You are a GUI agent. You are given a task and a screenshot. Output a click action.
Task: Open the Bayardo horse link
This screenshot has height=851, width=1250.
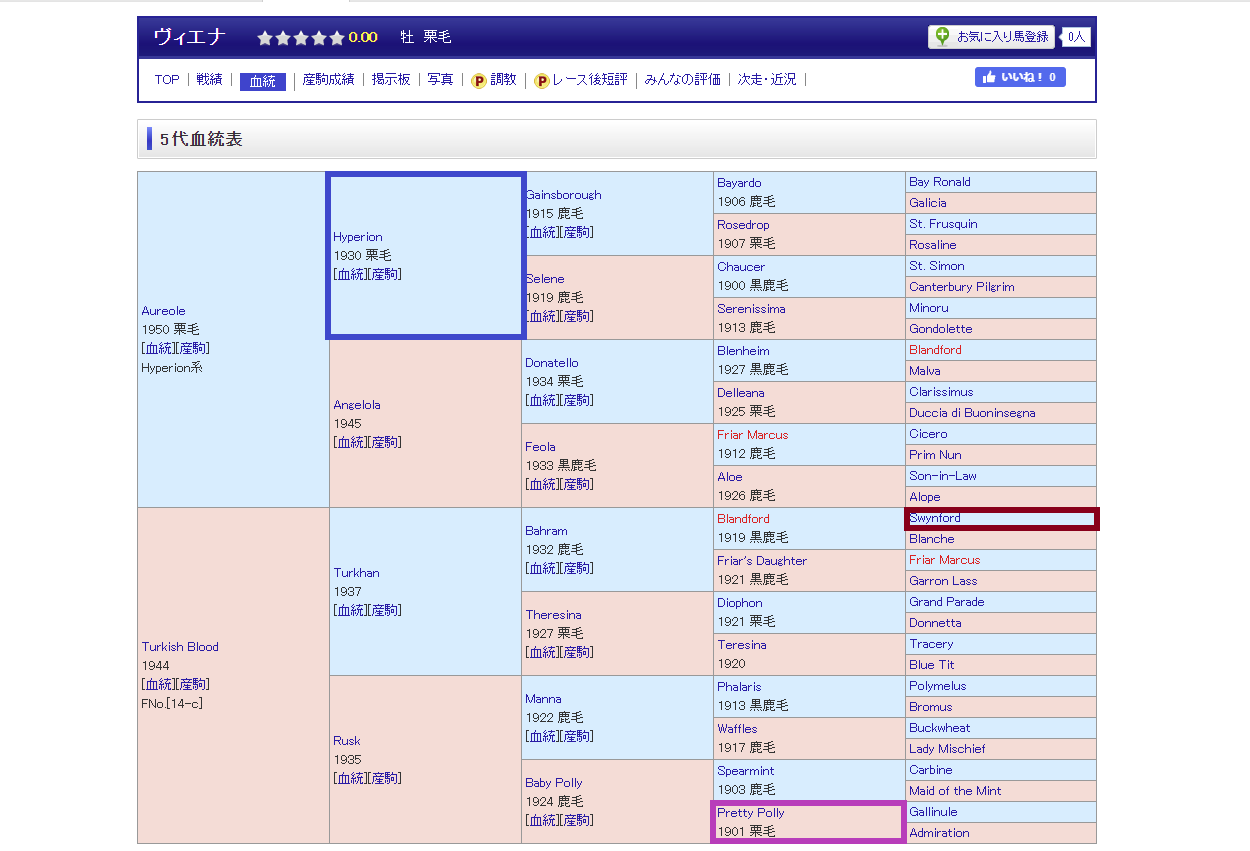(739, 183)
